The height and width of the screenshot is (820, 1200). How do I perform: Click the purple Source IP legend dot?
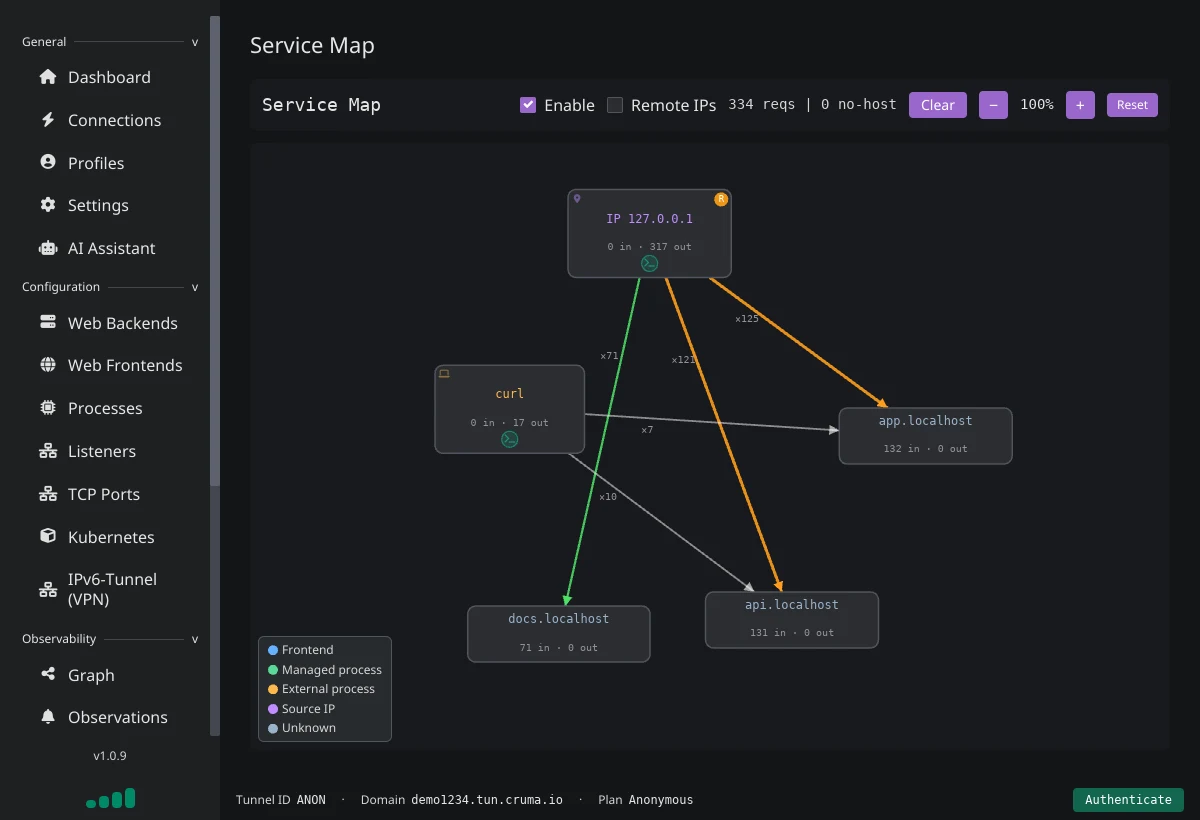[273, 709]
